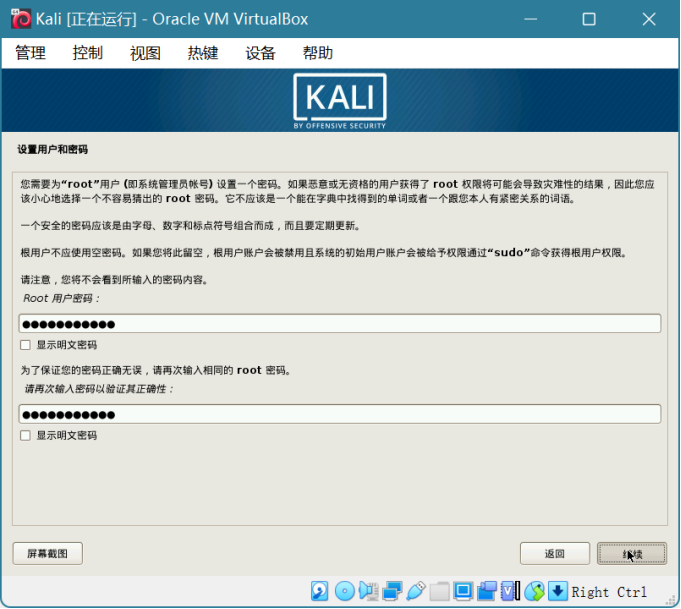Open the 帮助 menu

pos(317,53)
